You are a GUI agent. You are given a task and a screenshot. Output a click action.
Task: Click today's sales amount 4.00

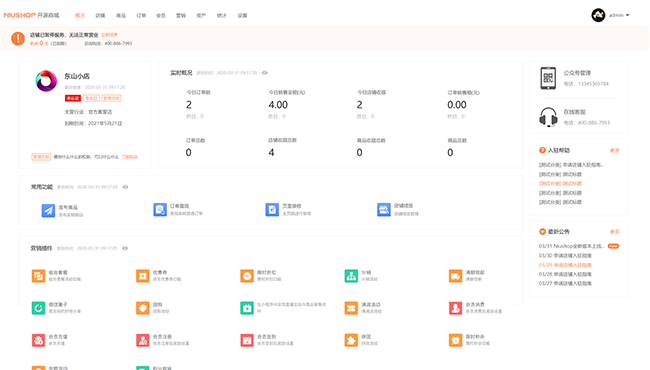[x=278, y=105]
